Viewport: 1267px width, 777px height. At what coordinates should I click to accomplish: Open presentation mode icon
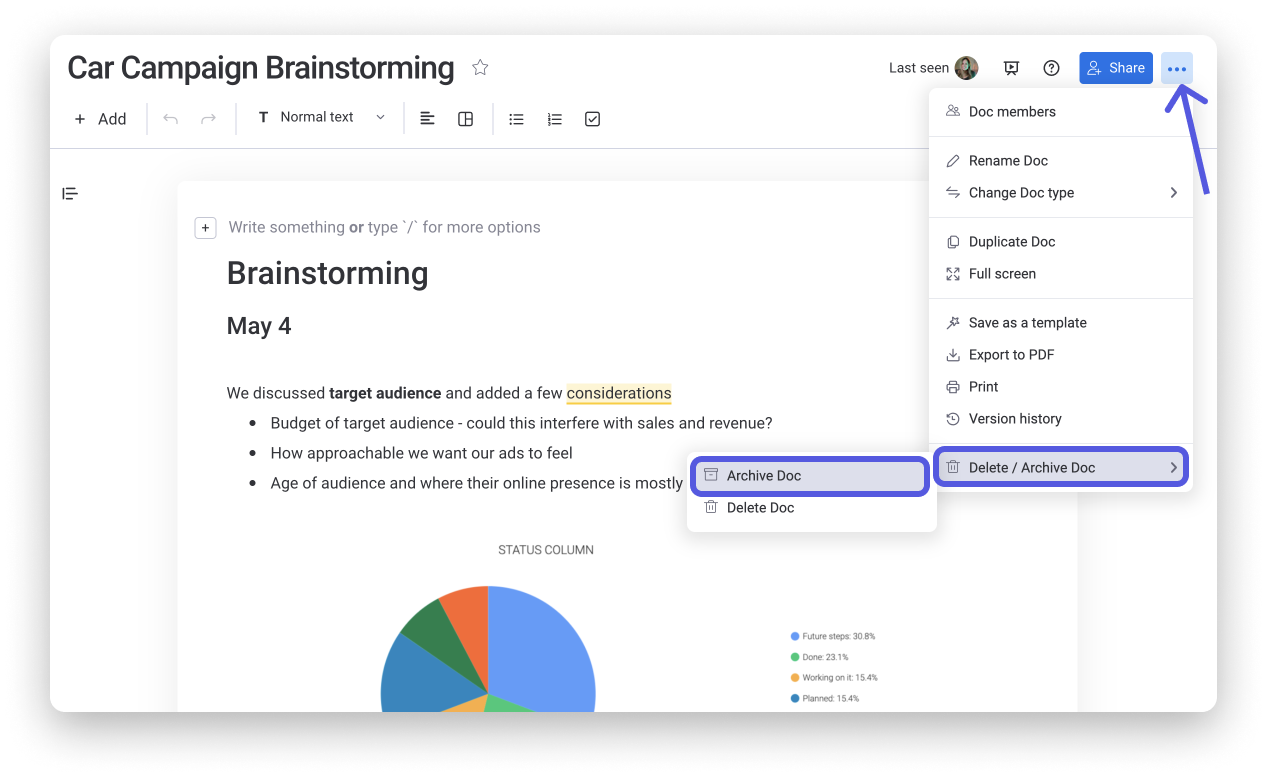coord(1012,68)
